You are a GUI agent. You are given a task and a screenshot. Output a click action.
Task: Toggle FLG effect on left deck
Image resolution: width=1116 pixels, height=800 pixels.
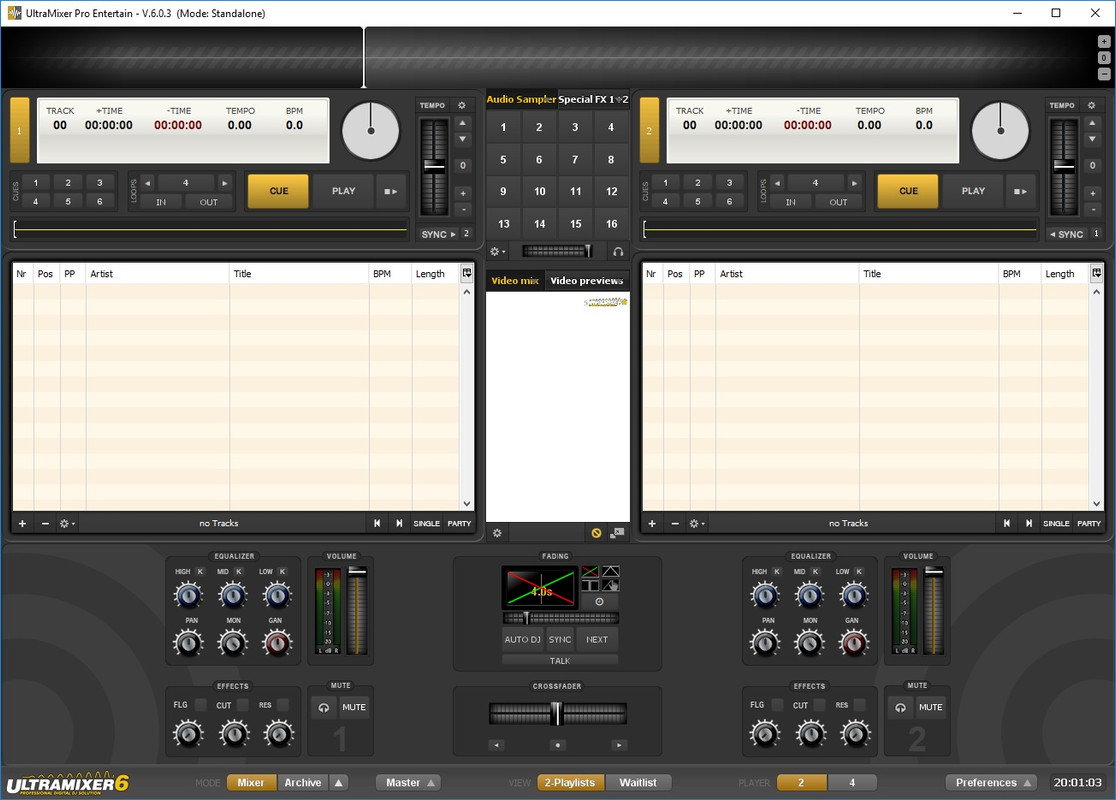point(201,705)
